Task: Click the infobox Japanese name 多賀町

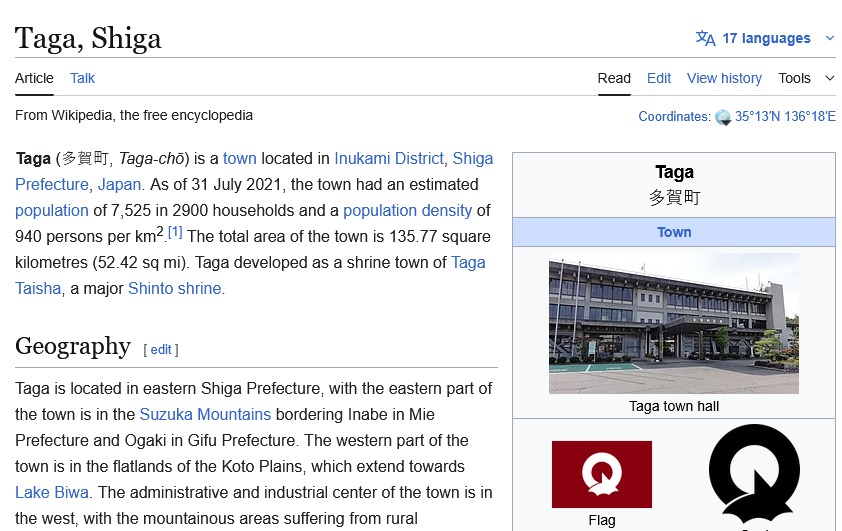Action: point(674,198)
